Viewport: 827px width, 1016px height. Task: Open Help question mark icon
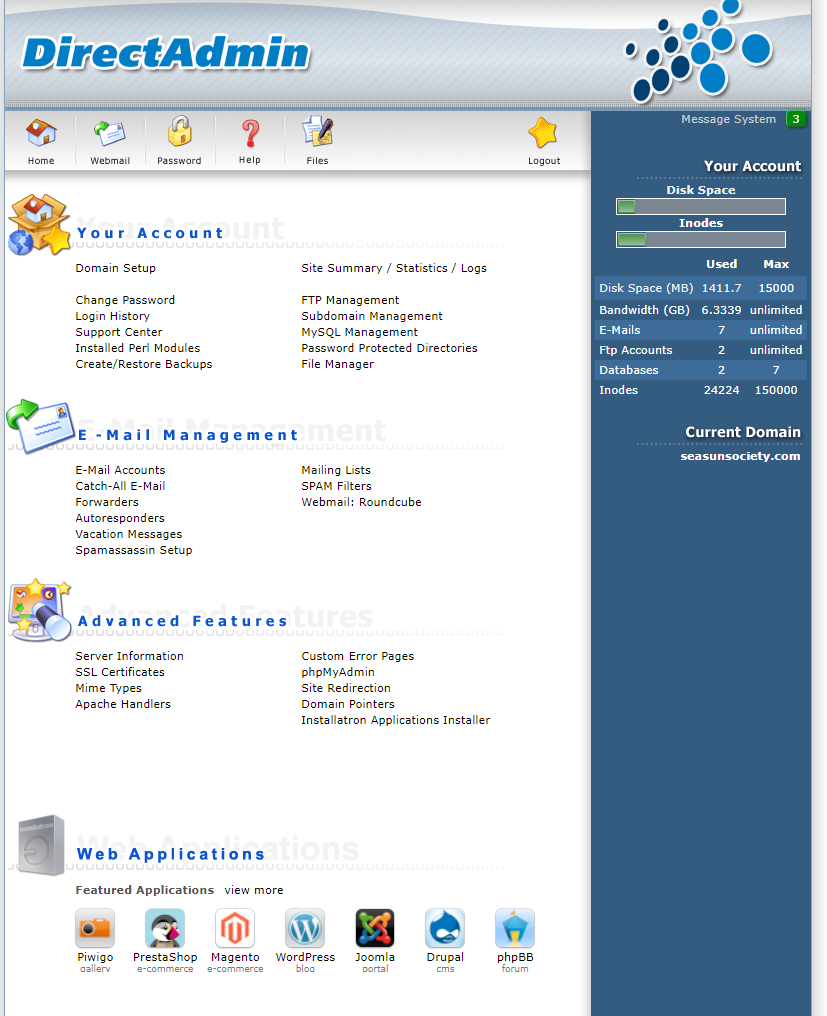coord(250,133)
